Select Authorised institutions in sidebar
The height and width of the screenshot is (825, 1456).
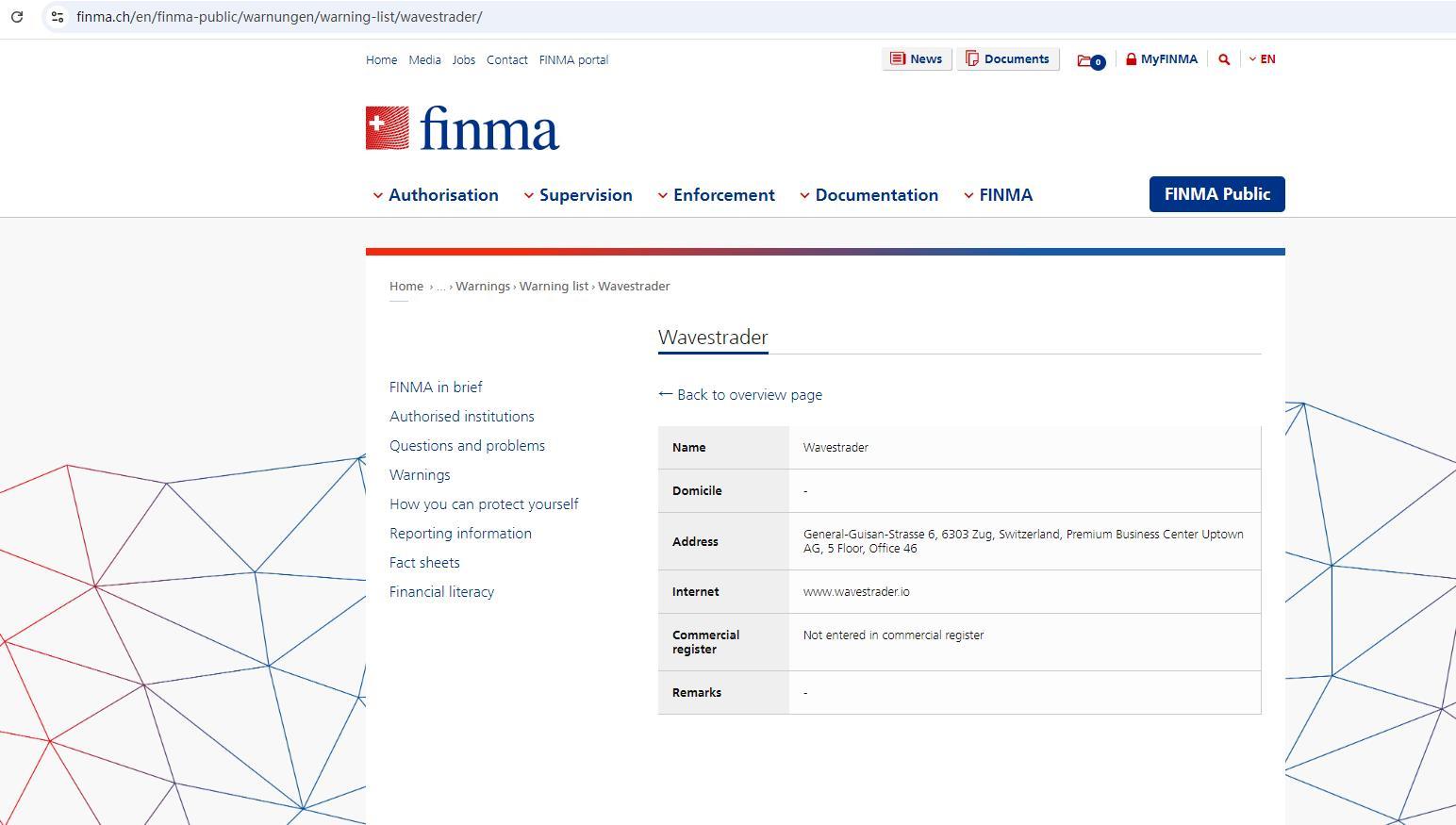pos(462,417)
